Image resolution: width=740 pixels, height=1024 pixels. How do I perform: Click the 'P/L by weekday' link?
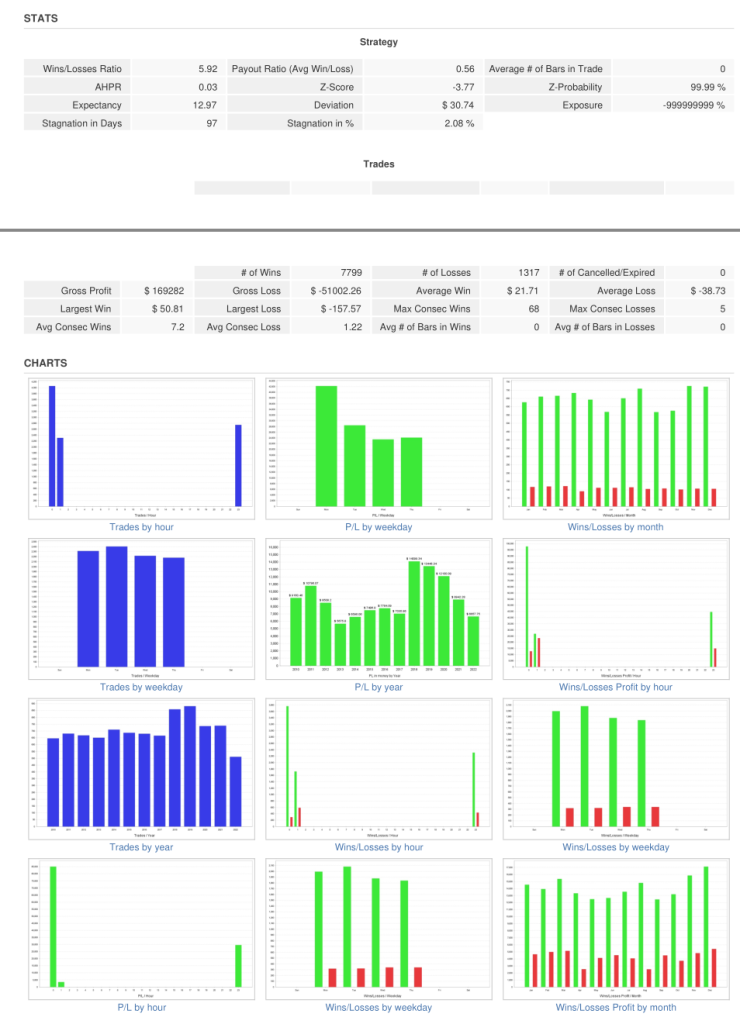(379, 527)
